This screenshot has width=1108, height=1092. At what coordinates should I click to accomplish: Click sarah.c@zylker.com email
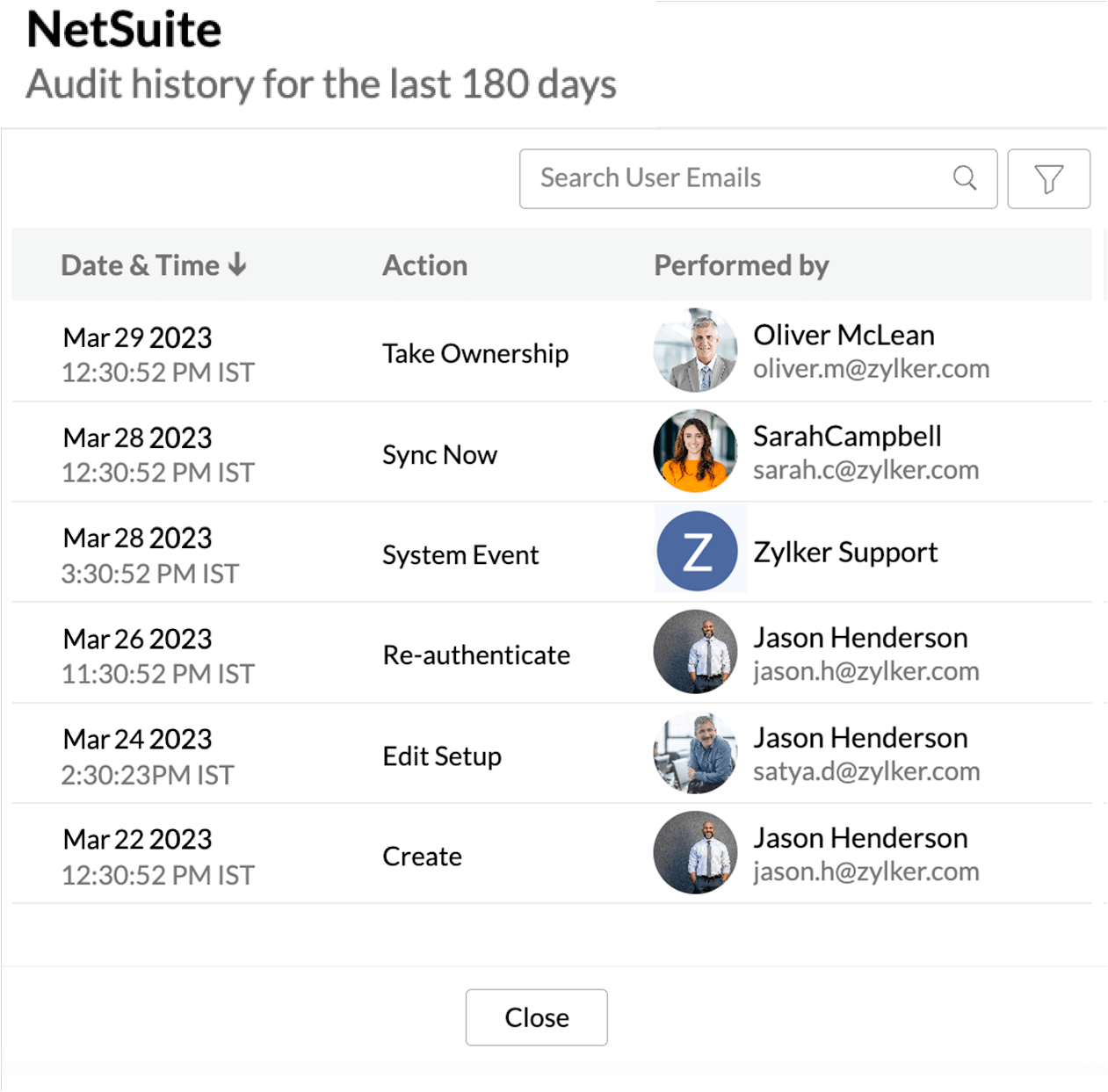coord(865,470)
